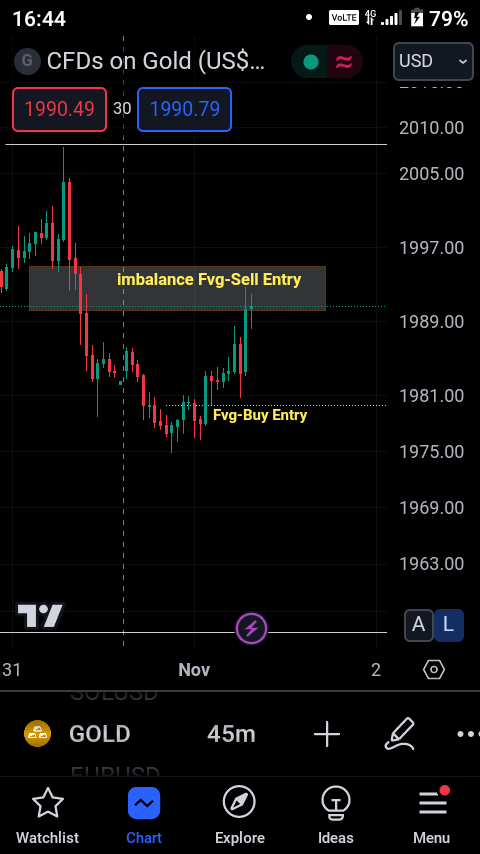Screen dimensions: 480x854
Task: Tap the plus add indicator icon
Action: click(x=327, y=734)
